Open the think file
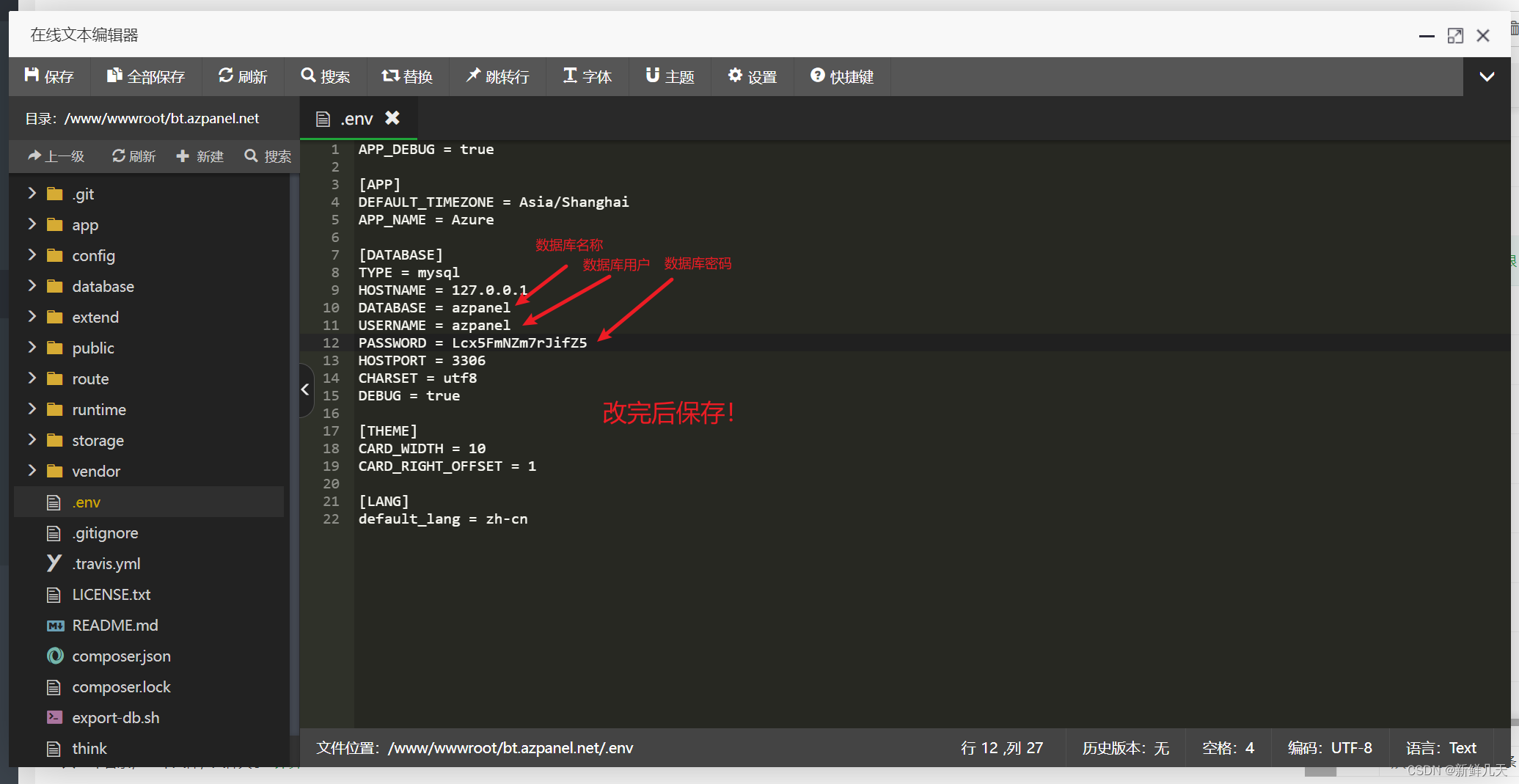The image size is (1519, 784). pos(89,748)
